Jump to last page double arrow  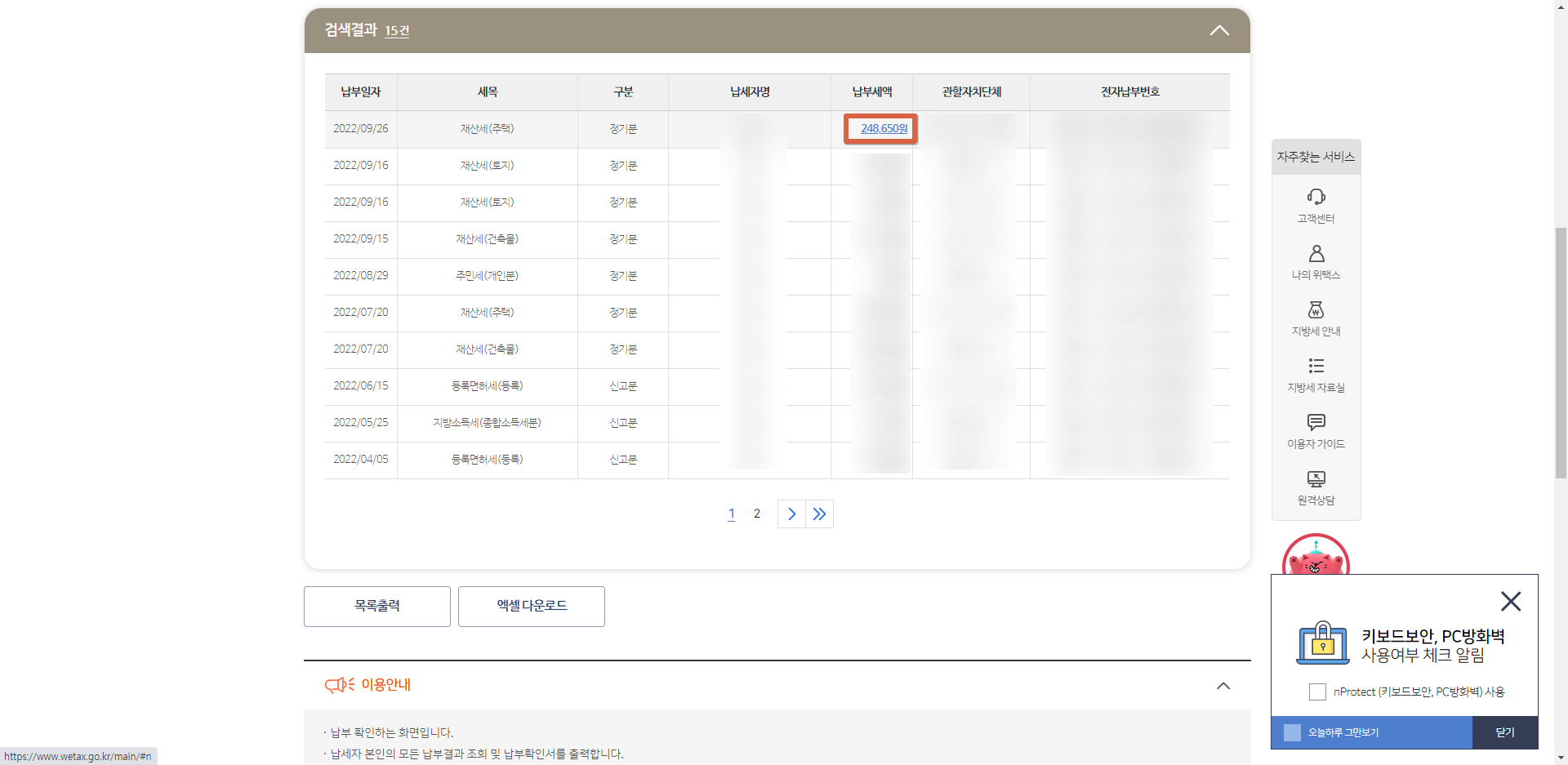coord(819,514)
